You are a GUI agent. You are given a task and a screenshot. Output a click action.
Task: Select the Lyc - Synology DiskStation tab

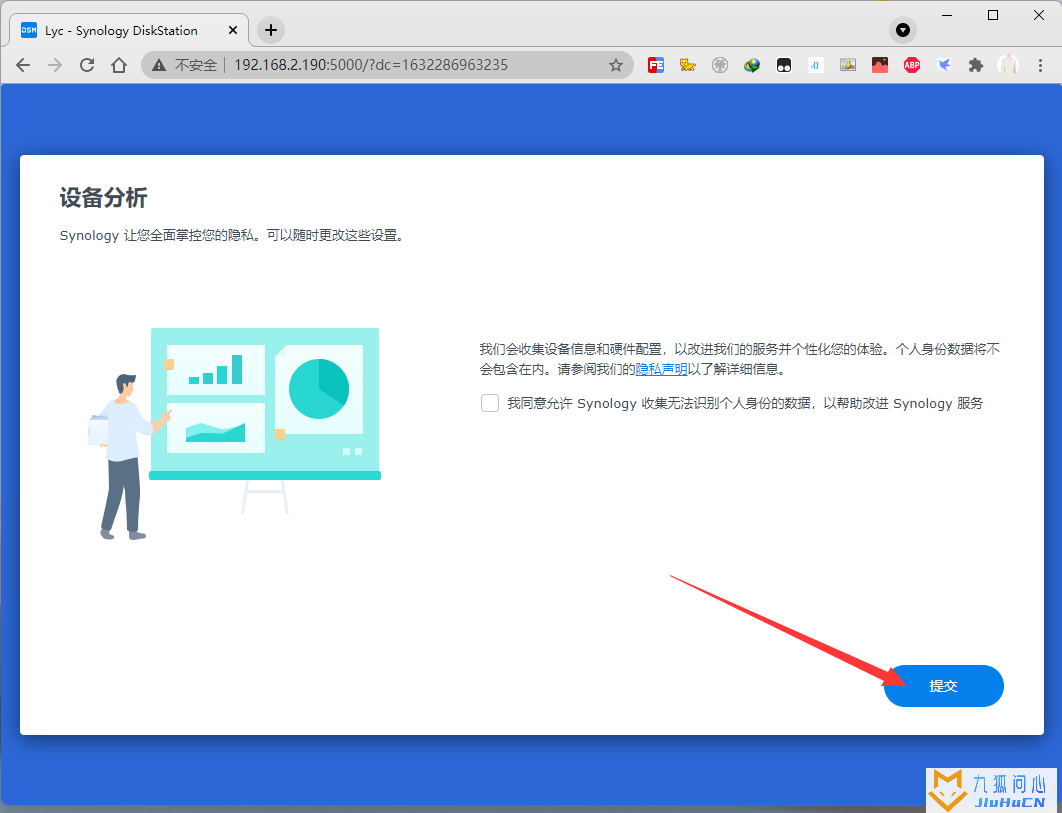click(129, 30)
